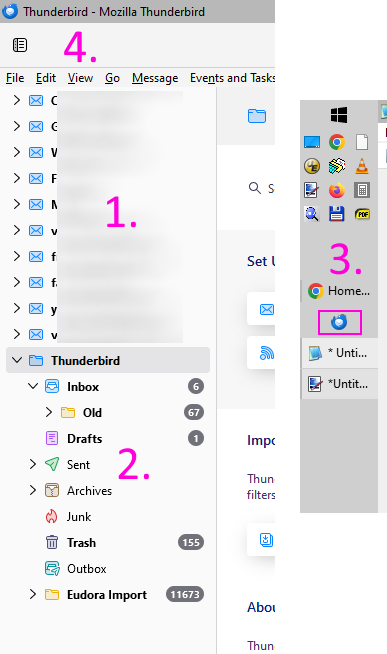Collapse the Inbox subfolders

[33, 386]
